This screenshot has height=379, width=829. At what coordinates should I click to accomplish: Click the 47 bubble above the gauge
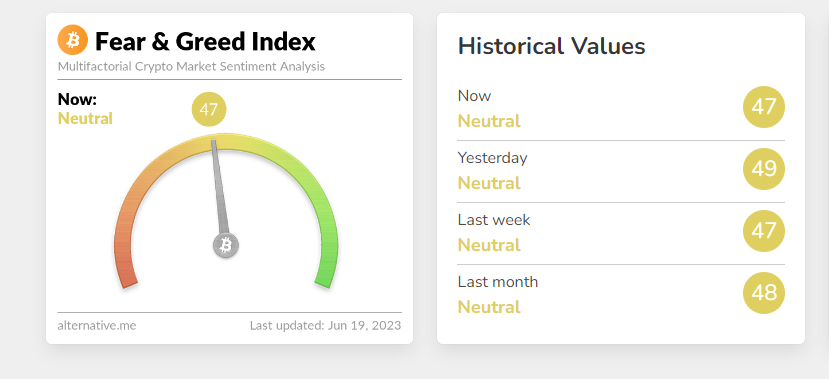pyautogui.click(x=209, y=109)
